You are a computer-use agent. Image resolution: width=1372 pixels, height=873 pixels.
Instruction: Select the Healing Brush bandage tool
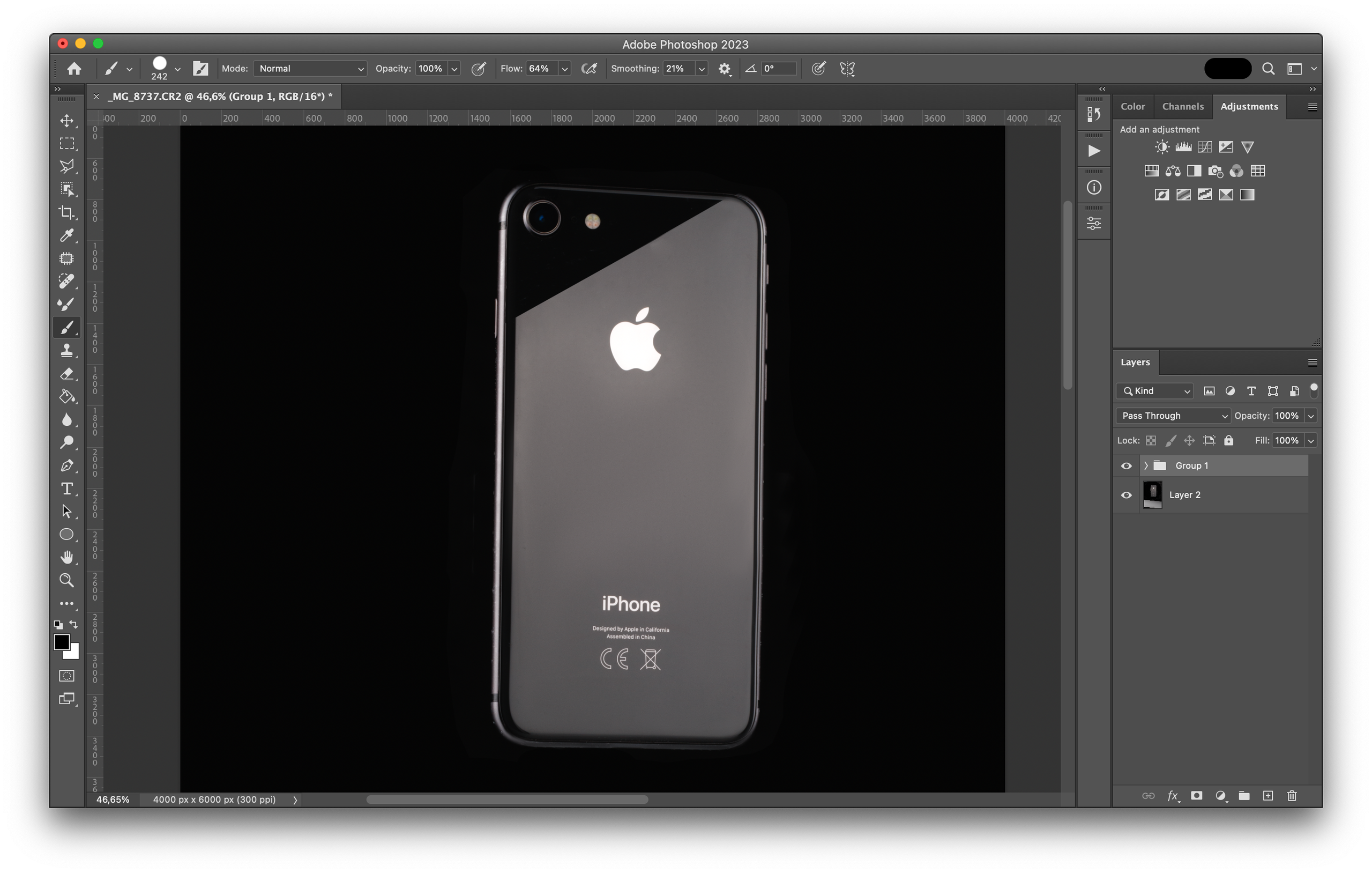point(66,280)
